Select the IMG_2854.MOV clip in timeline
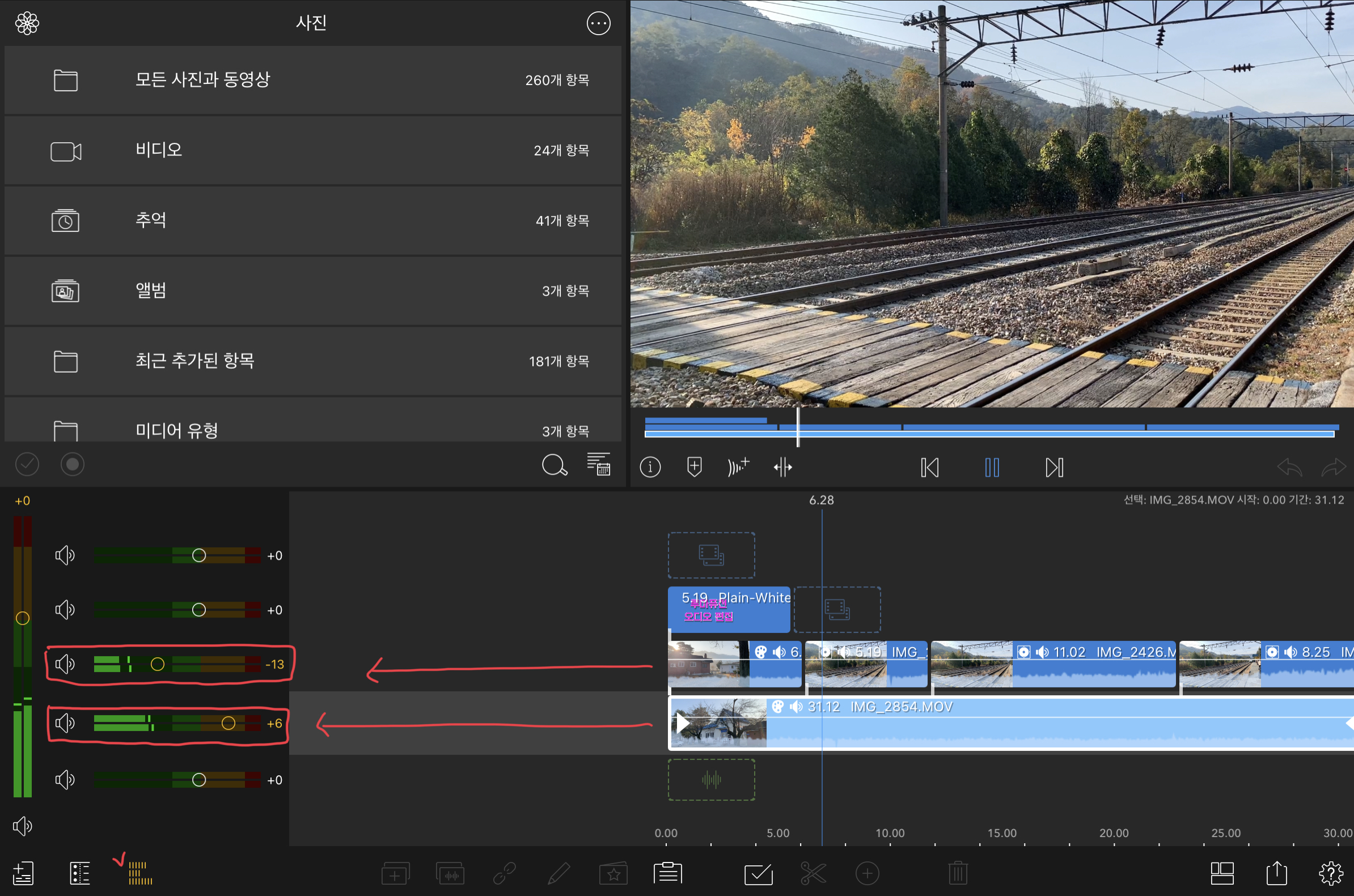 pos(1029,725)
